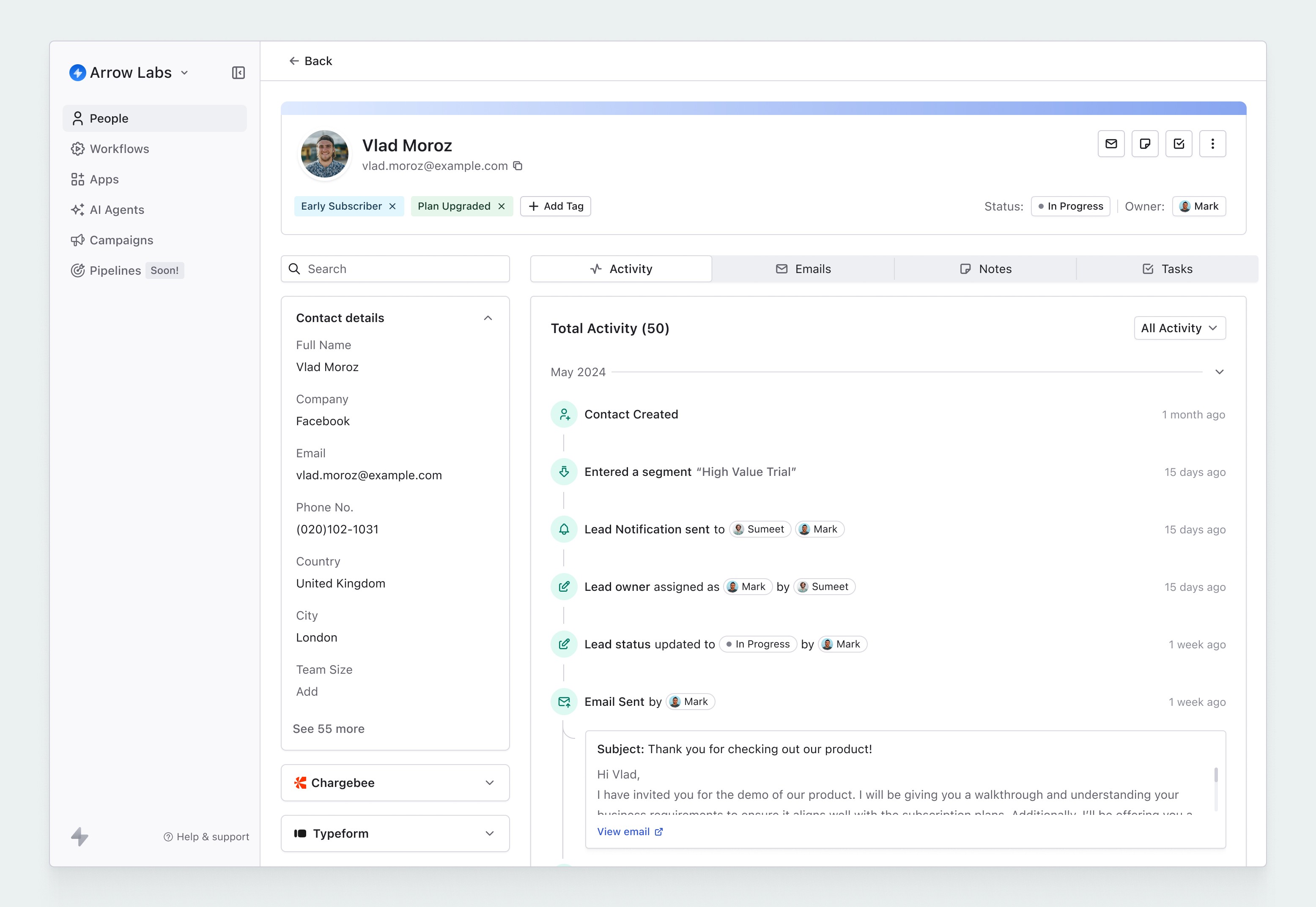
Task: Click the Entered a segment activity icon
Action: pos(564,472)
